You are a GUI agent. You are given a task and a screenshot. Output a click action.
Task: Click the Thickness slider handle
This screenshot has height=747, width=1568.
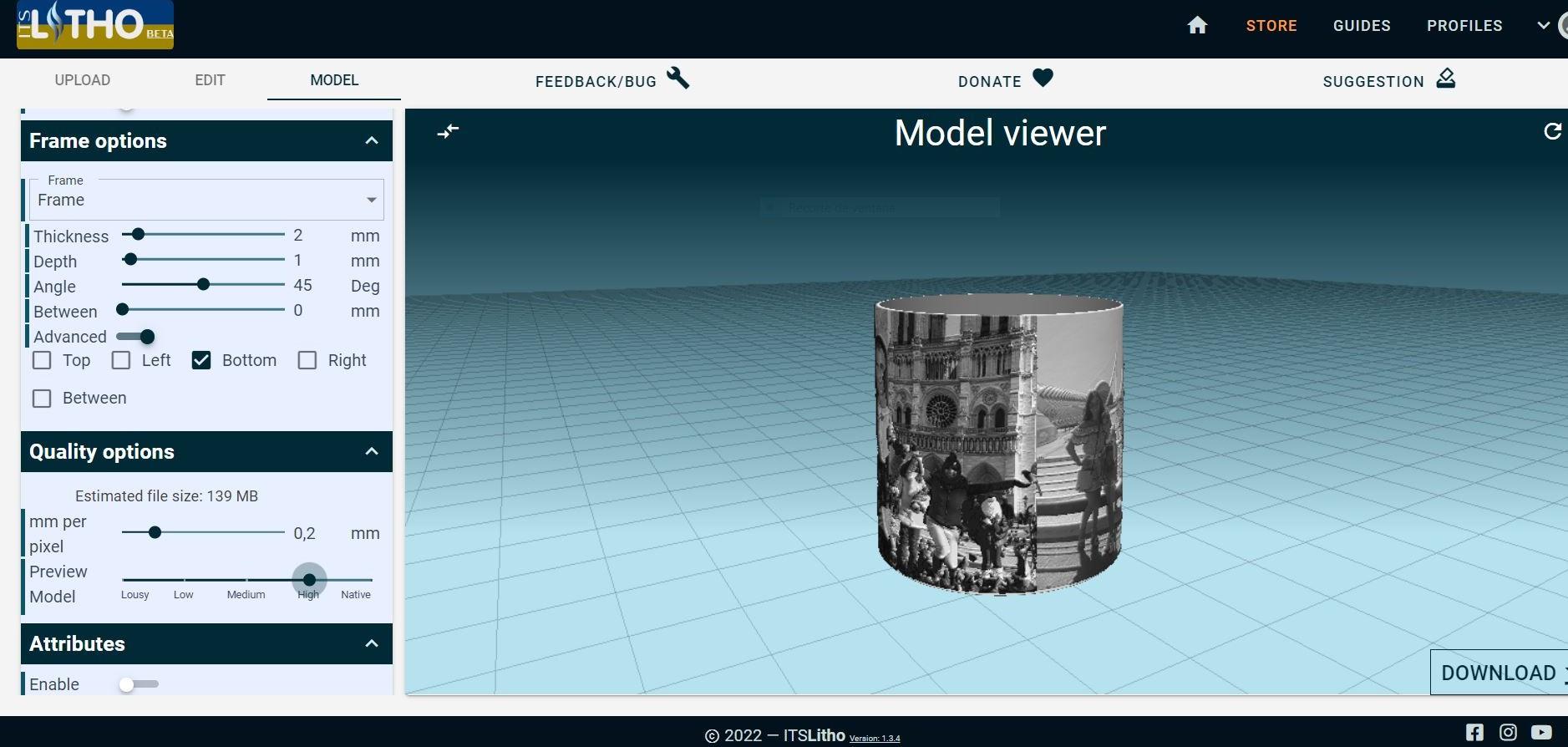coord(139,235)
